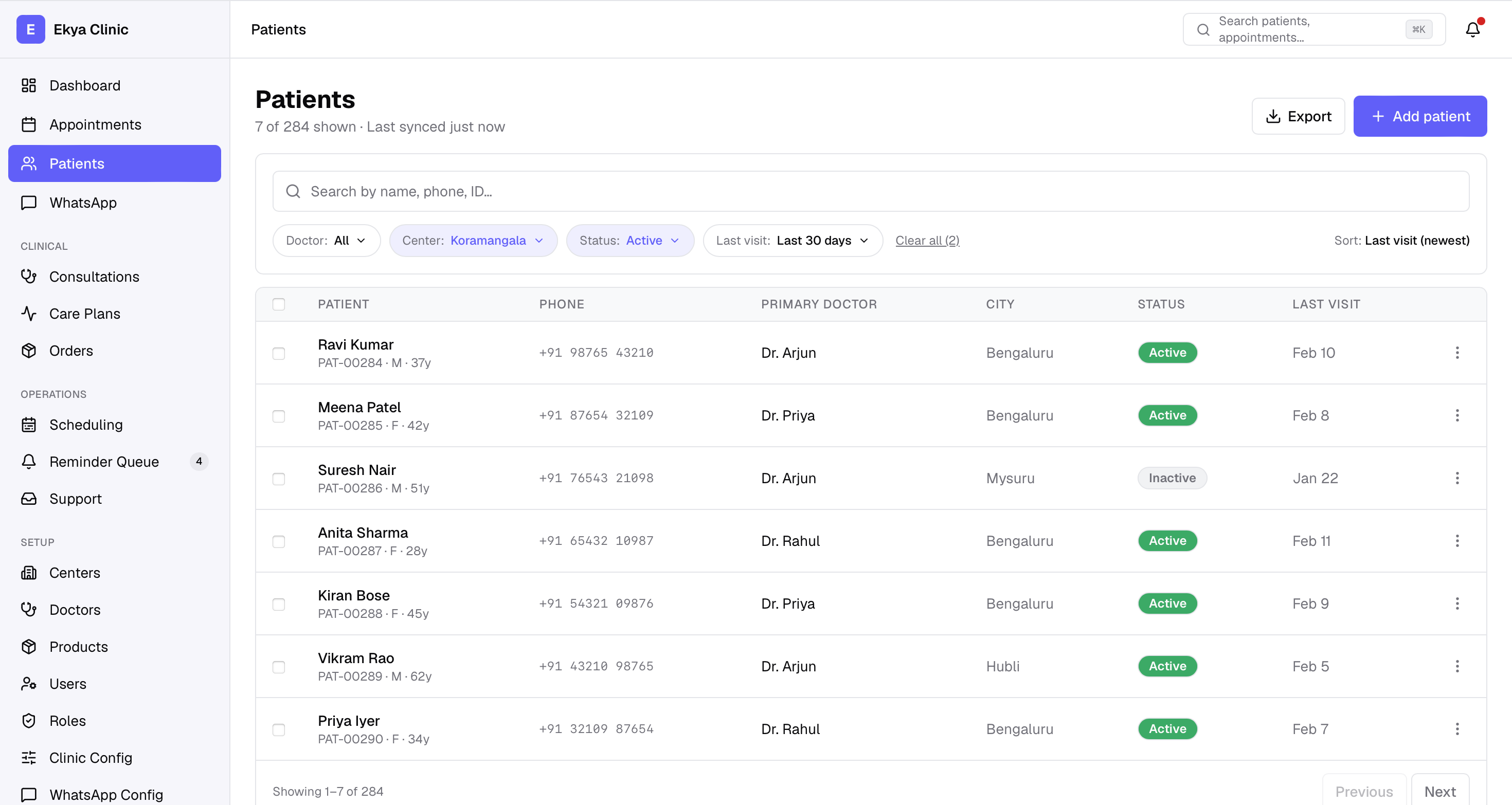Screen dimensions: 1512x805
Task: Expand the Doctor filter dropdown
Action: point(327,241)
